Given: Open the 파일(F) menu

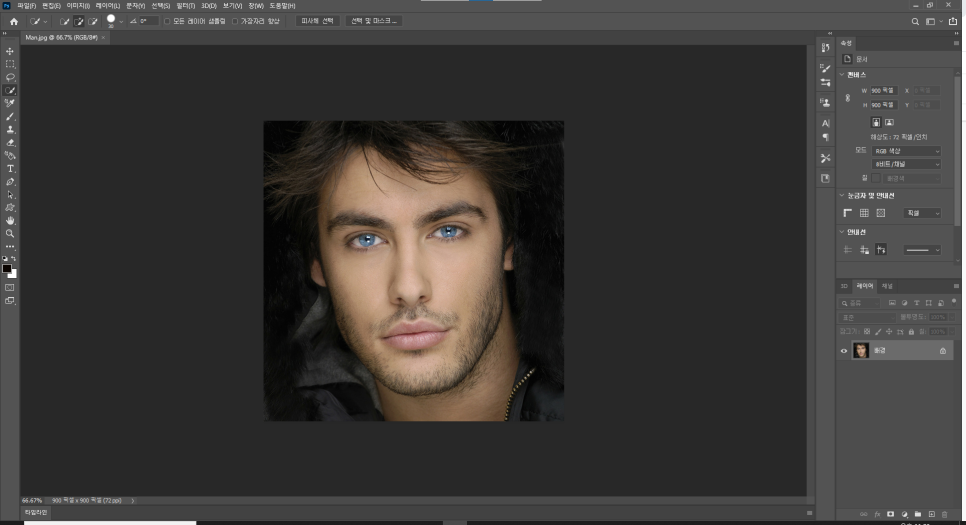Looking at the screenshot, I should (26, 6).
